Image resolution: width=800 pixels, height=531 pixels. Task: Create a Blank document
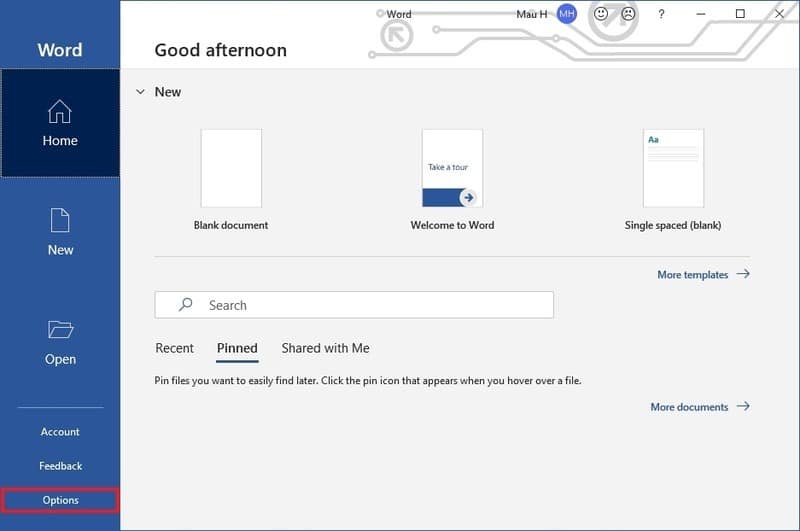coord(231,168)
